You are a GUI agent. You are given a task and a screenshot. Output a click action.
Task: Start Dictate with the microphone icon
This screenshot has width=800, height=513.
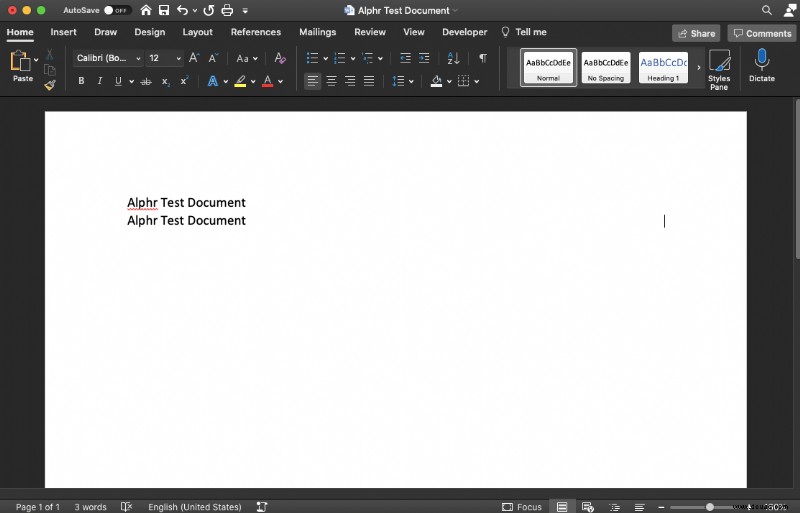click(762, 65)
